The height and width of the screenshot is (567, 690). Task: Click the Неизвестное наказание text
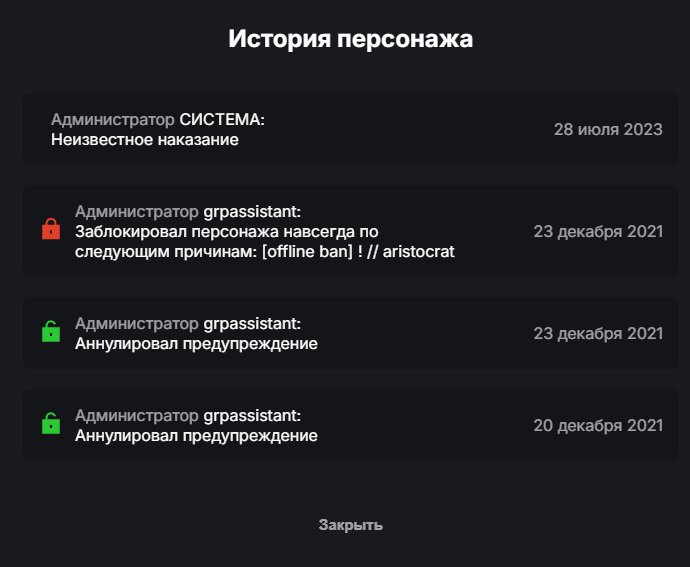pos(145,140)
